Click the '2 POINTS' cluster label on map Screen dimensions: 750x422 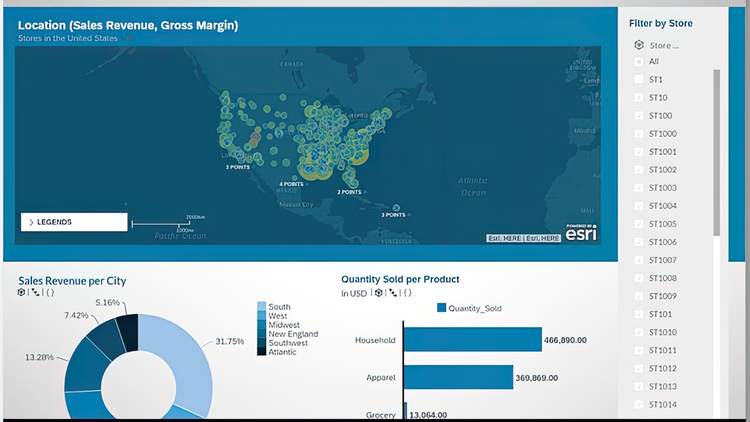point(349,192)
